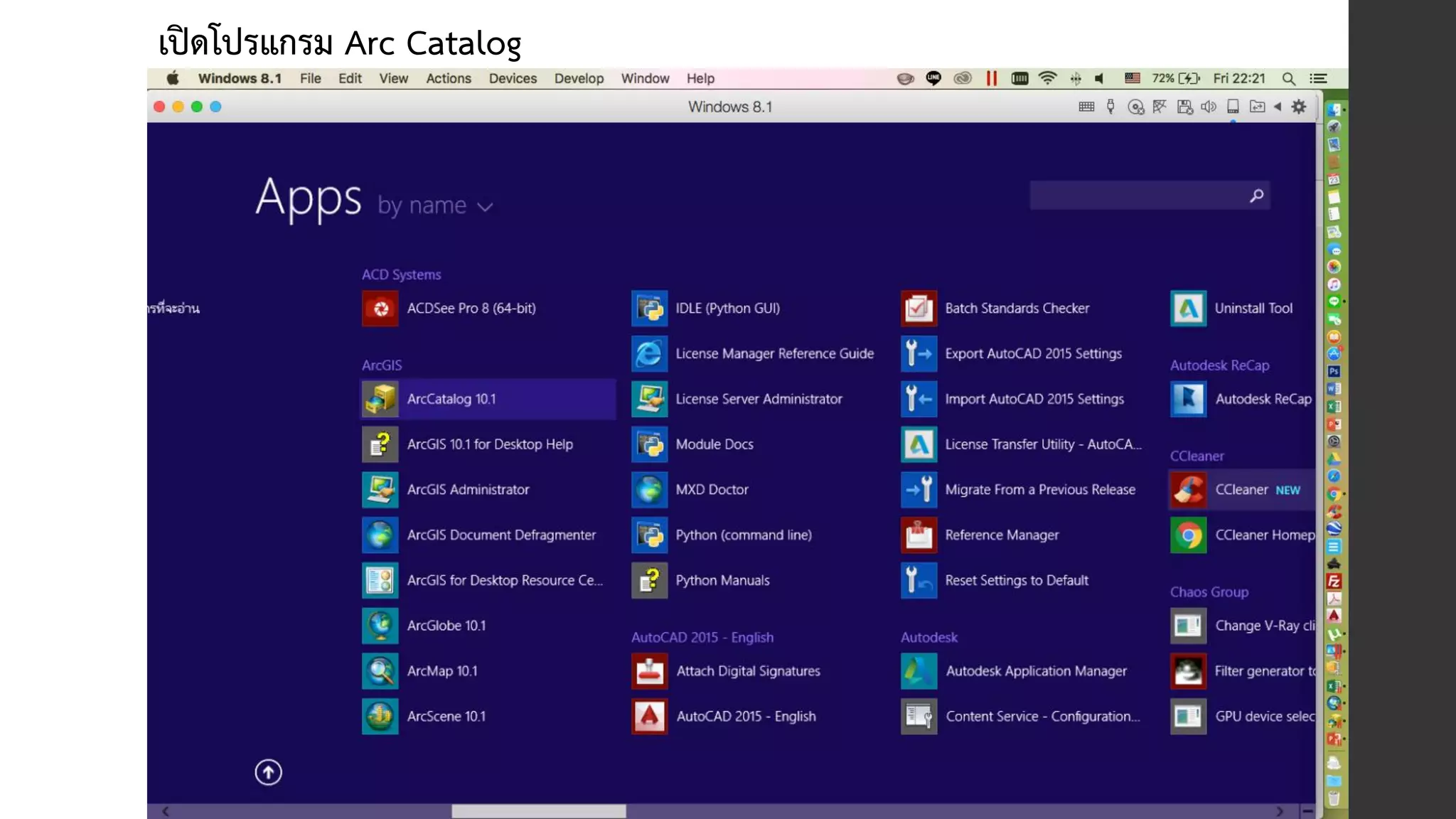Open the Apple menu
The height and width of the screenshot is (819, 1456).
coord(173,78)
